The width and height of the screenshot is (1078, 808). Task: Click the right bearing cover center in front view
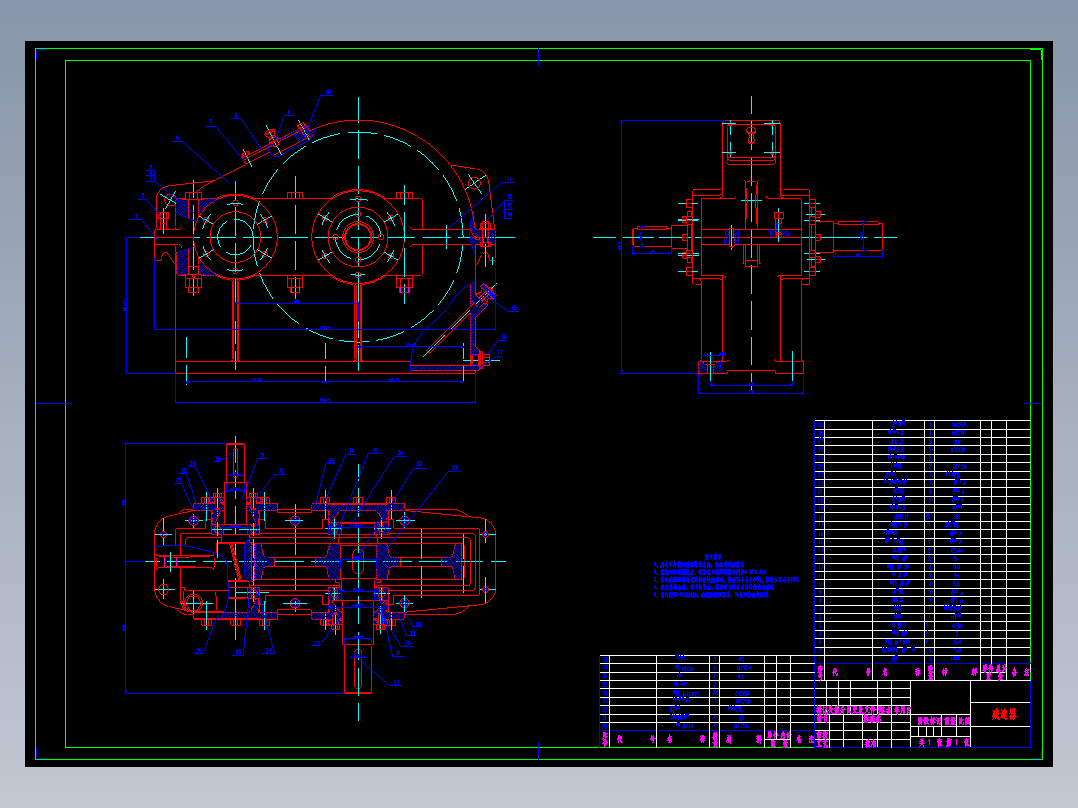point(358,237)
